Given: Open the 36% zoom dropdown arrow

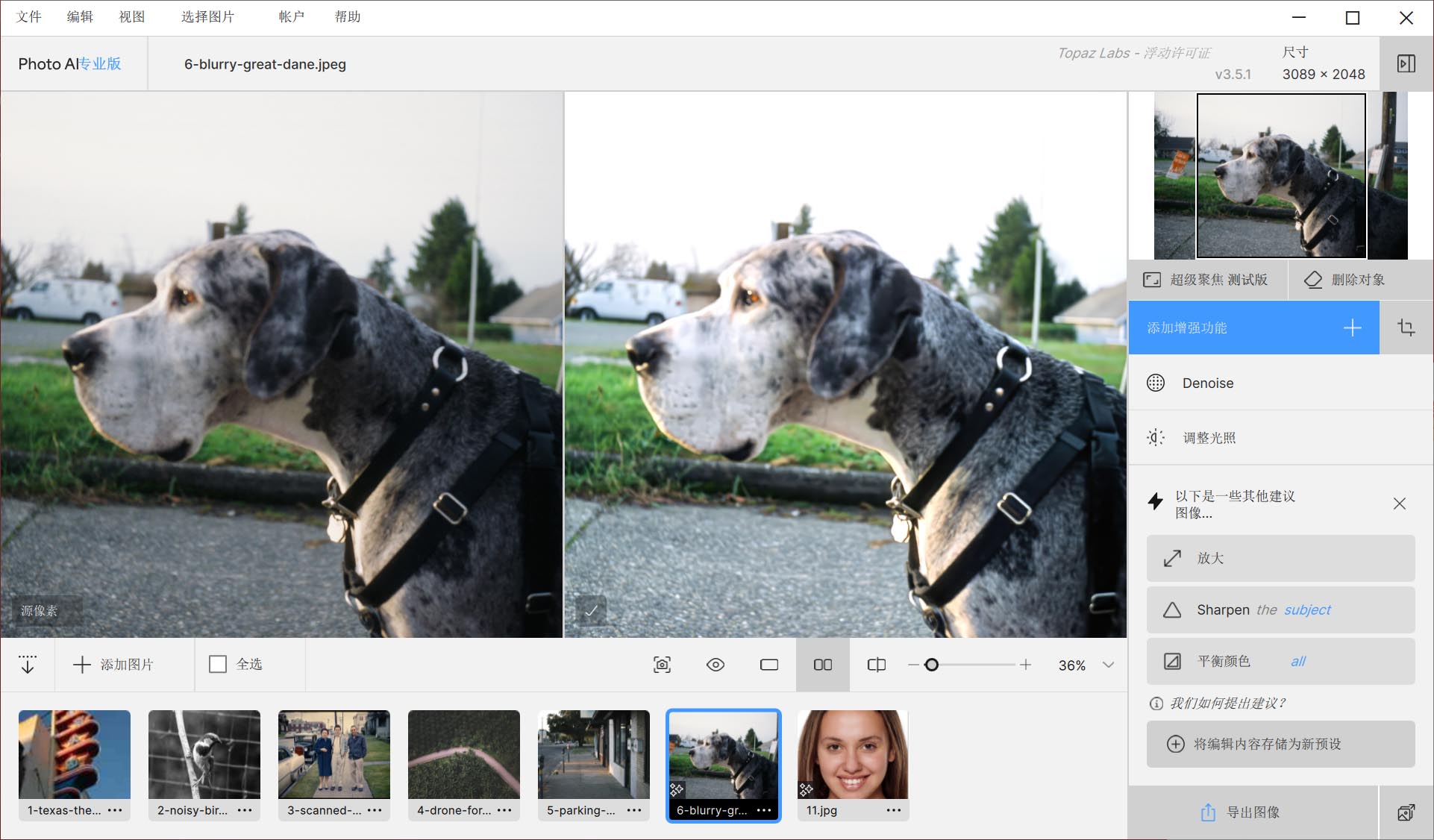Looking at the screenshot, I should point(1109,665).
